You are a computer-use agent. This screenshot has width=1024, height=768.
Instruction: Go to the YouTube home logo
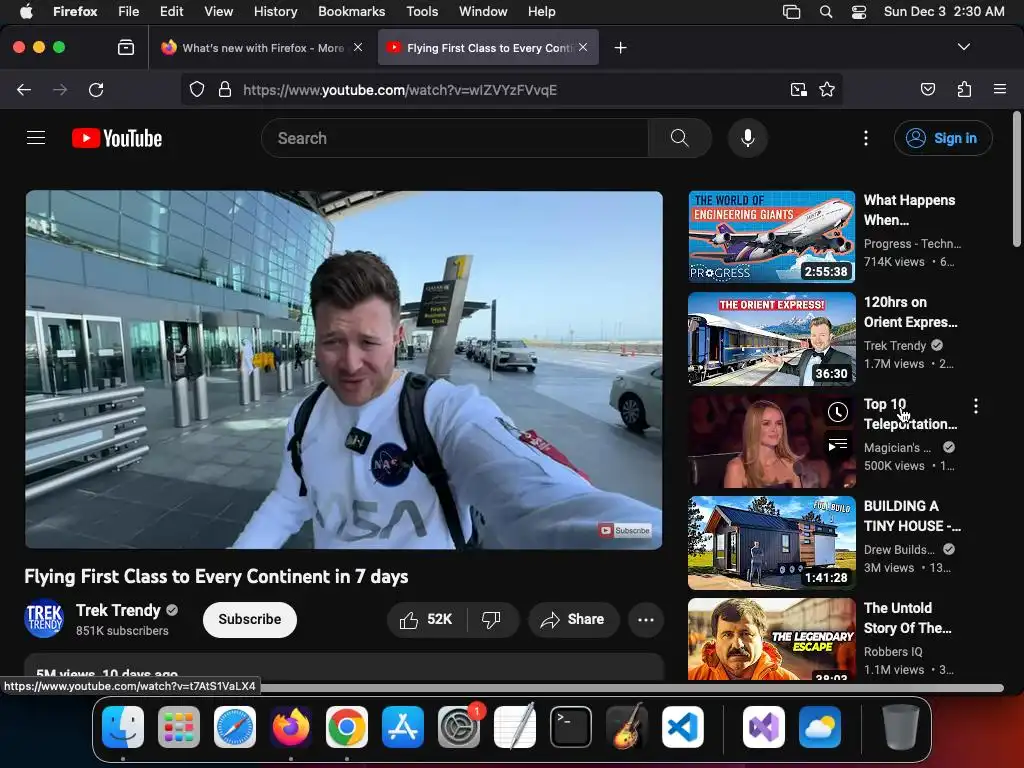tap(117, 138)
